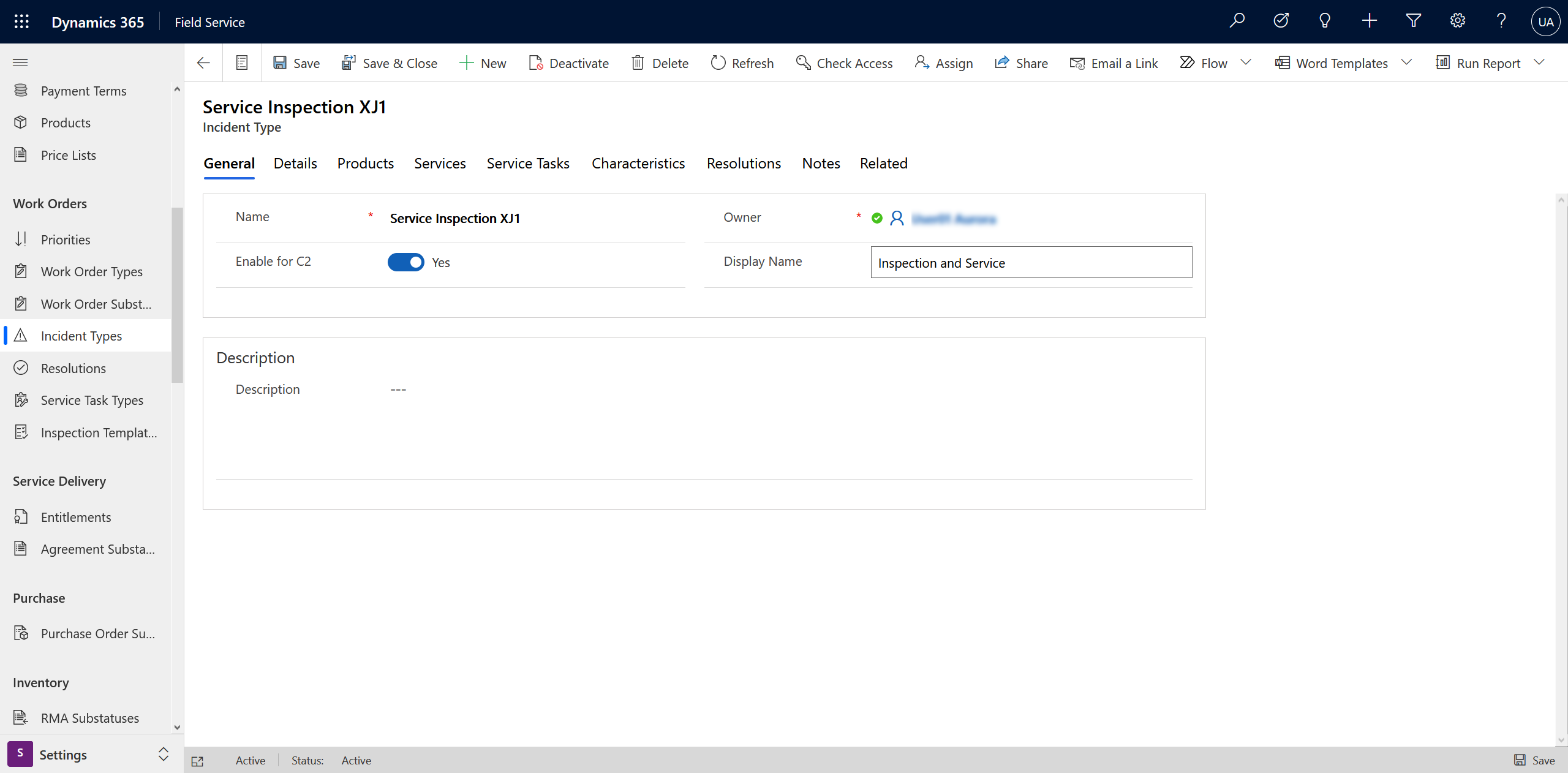1568x773 pixels.
Task: Click the Incident Types sidebar item
Action: [81, 335]
